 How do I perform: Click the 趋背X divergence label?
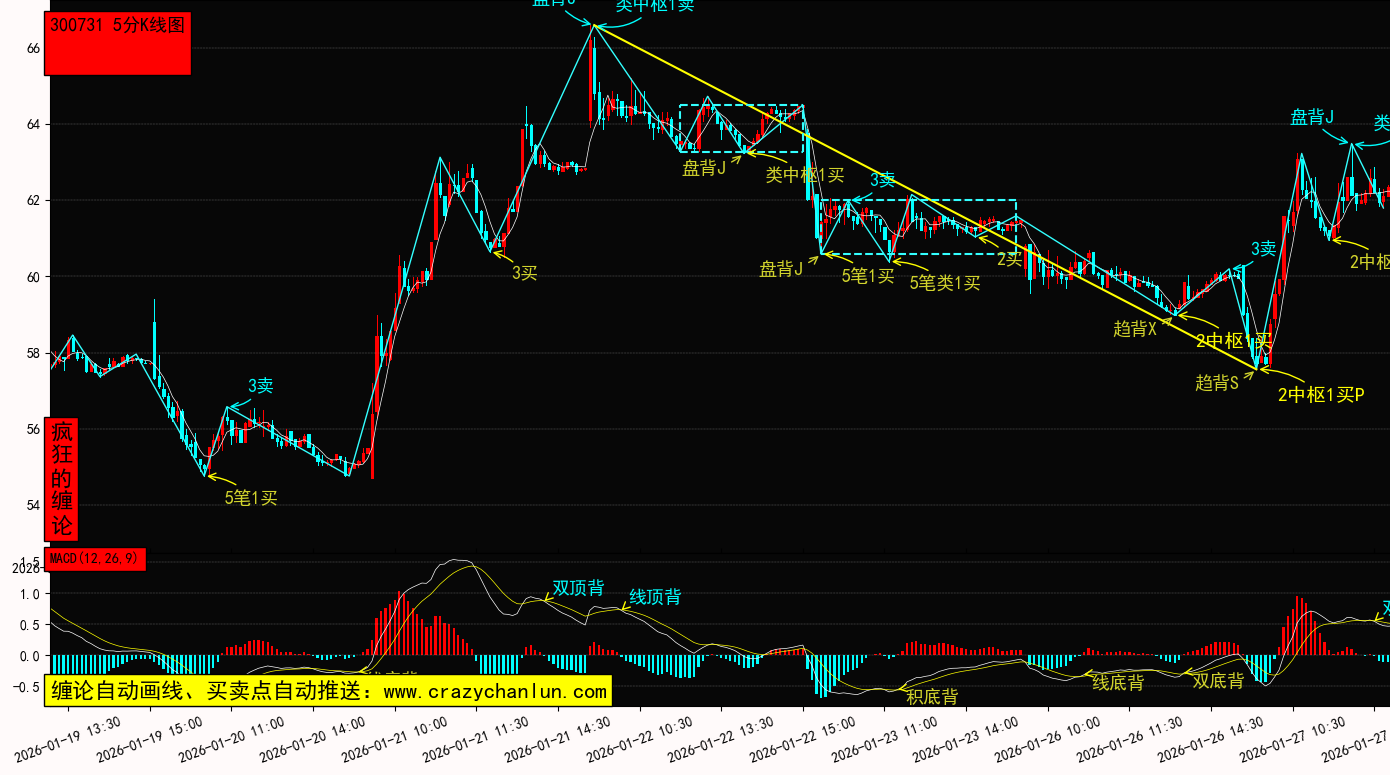click(1134, 328)
